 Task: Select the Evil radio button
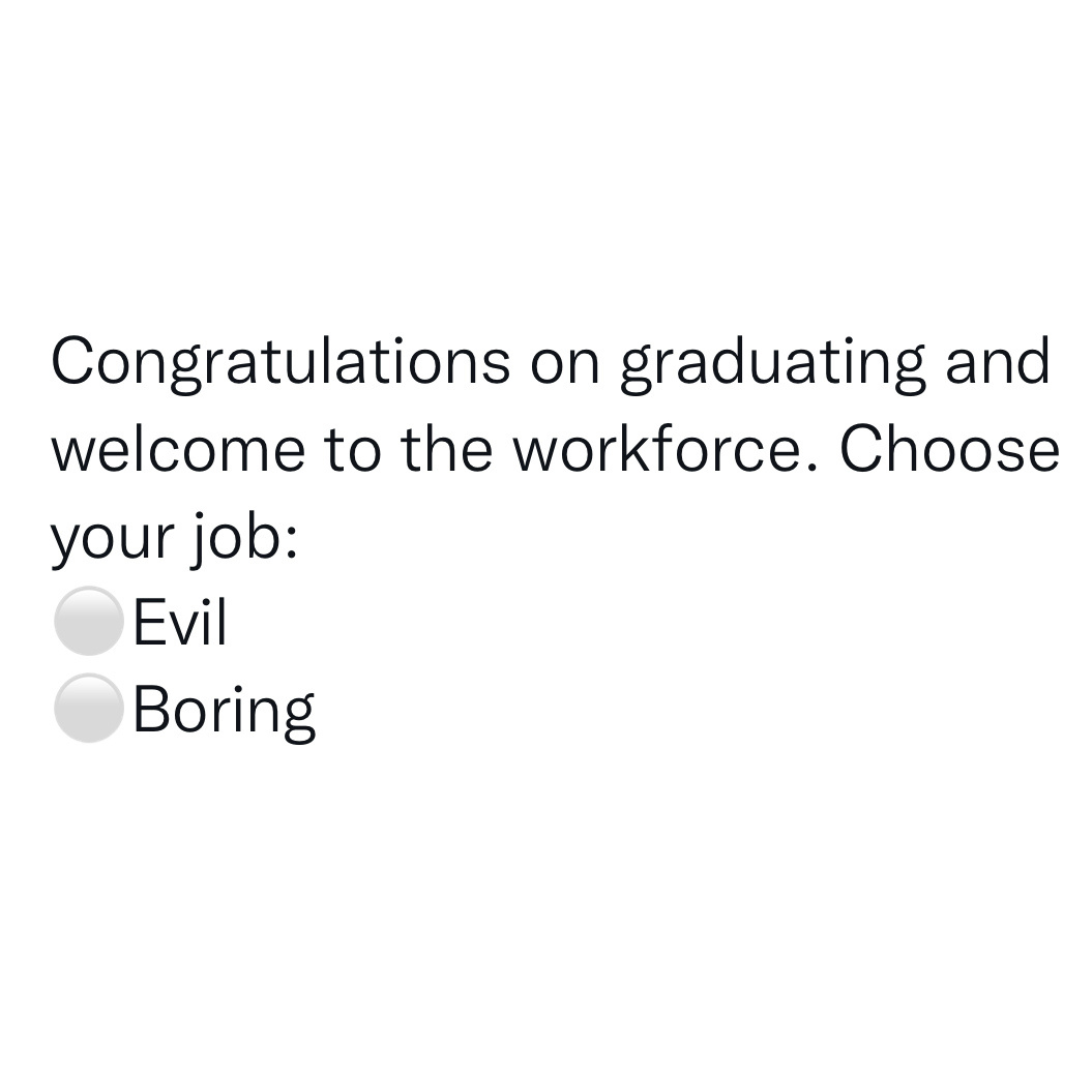tap(89, 621)
